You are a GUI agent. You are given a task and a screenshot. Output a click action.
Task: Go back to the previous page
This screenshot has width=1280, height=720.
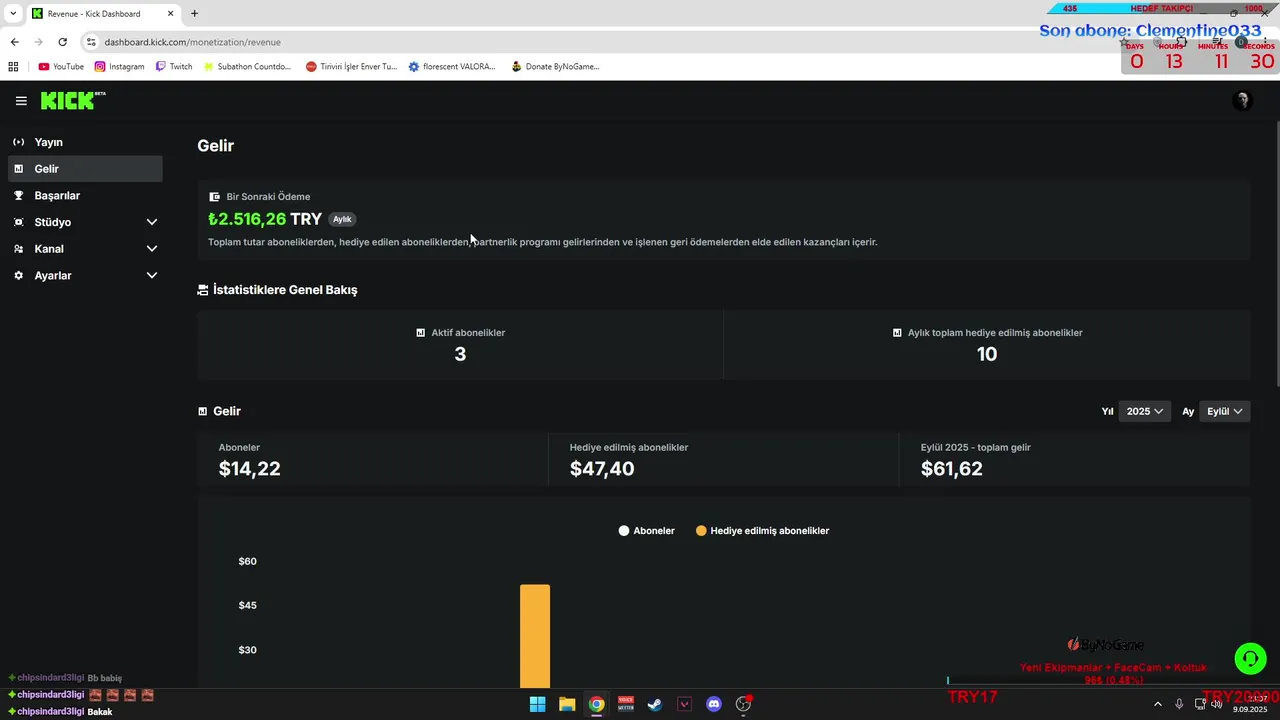14,42
